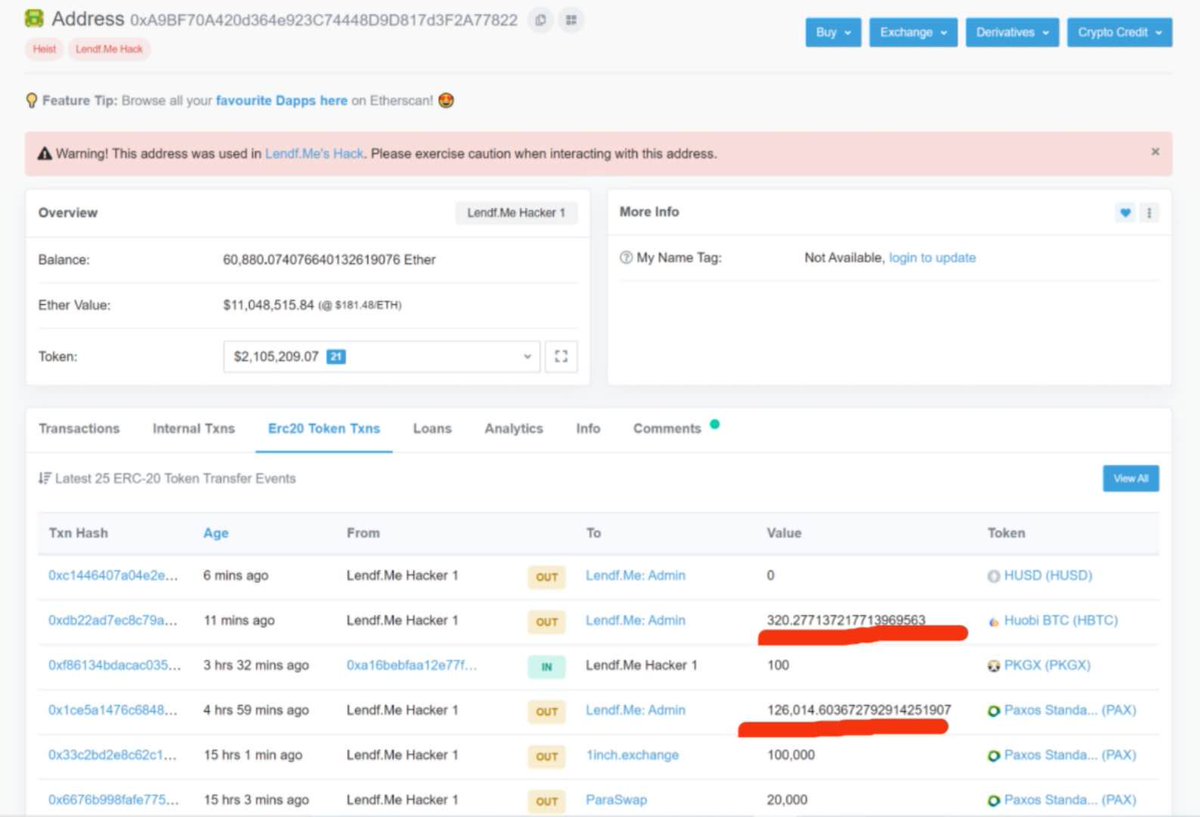Viewport: 1200px width, 817px height.
Task: Click the View All button
Action: (x=1131, y=478)
